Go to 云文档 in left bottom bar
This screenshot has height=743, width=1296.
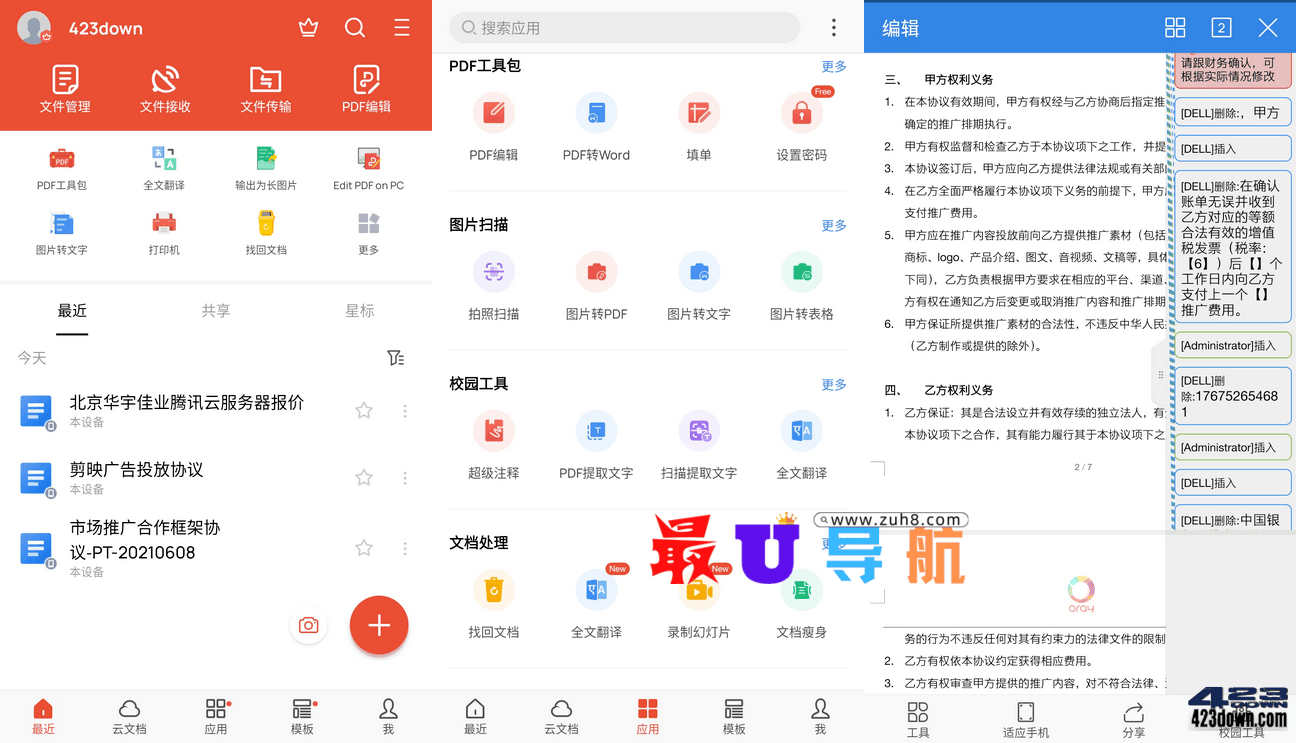129,716
